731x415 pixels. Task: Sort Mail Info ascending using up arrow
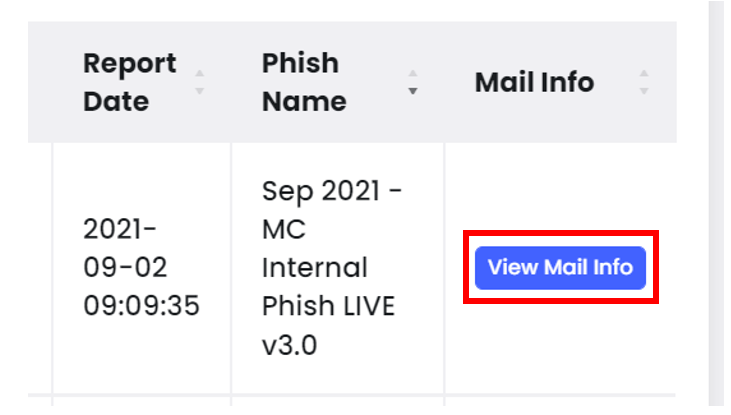pyautogui.click(x=644, y=74)
